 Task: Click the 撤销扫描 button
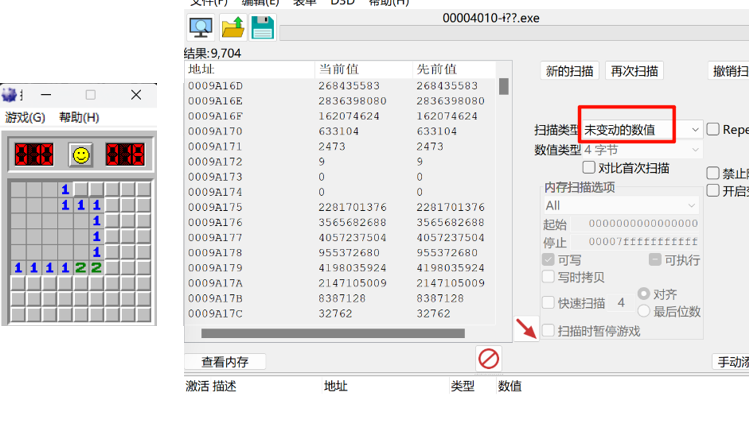pos(728,71)
